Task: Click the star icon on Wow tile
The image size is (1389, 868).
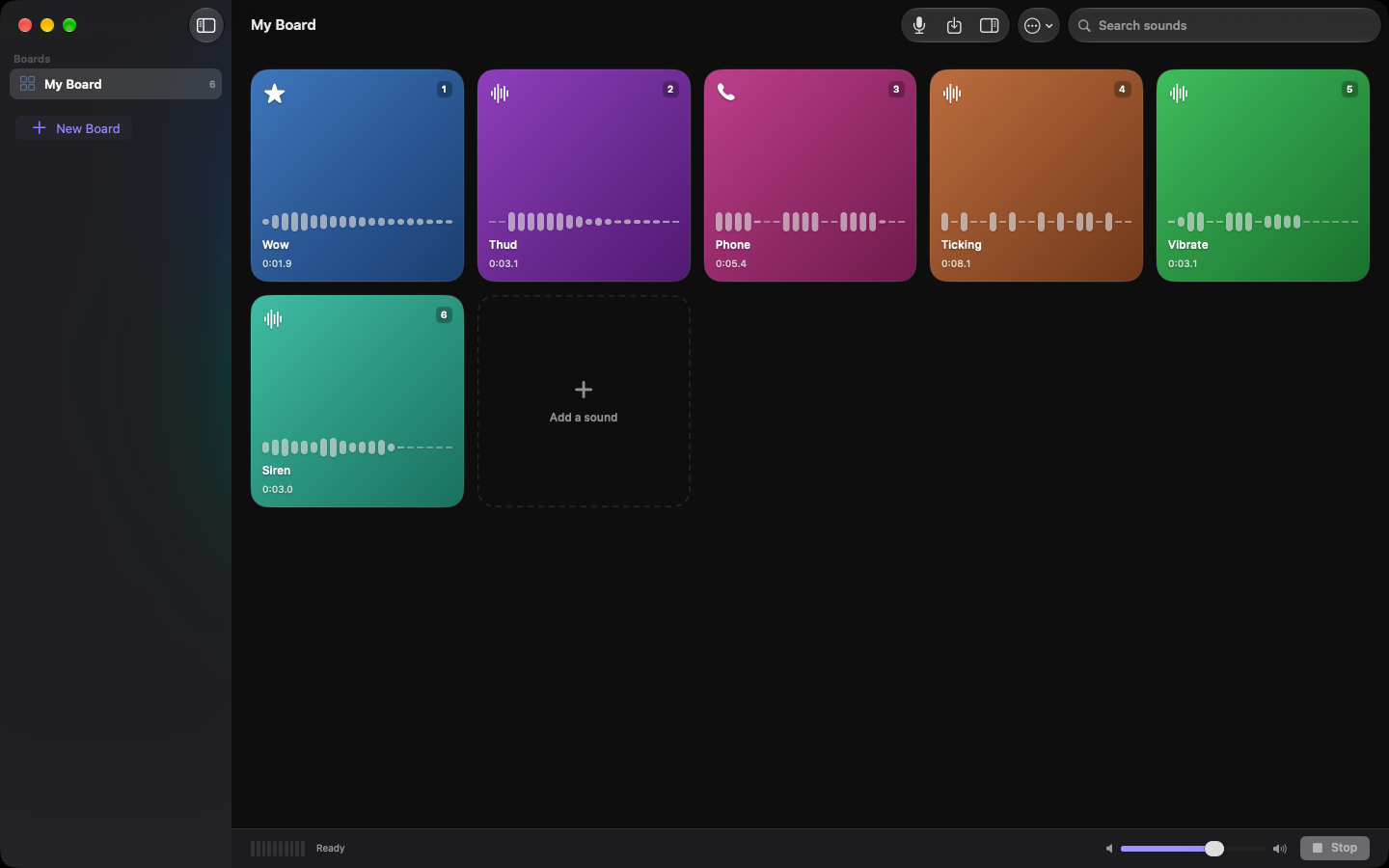Action: point(275,94)
